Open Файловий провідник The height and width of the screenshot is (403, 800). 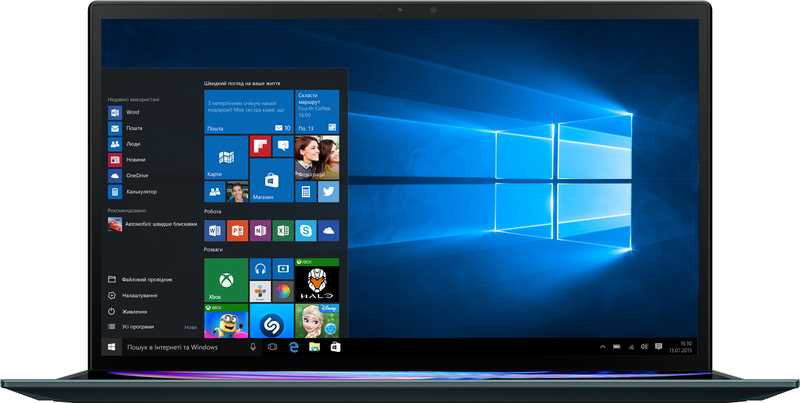click(140, 280)
